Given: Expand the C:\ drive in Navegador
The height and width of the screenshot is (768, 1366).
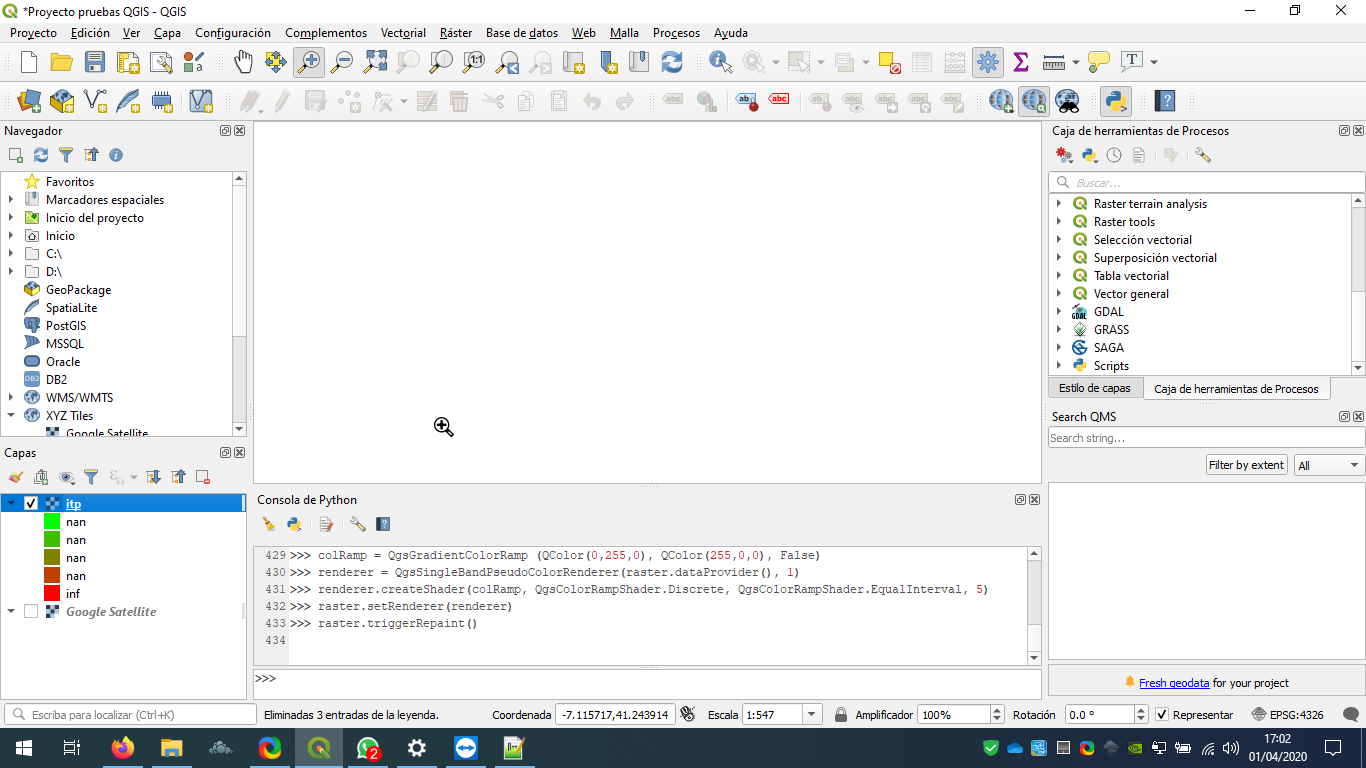Looking at the screenshot, I should [x=11, y=253].
